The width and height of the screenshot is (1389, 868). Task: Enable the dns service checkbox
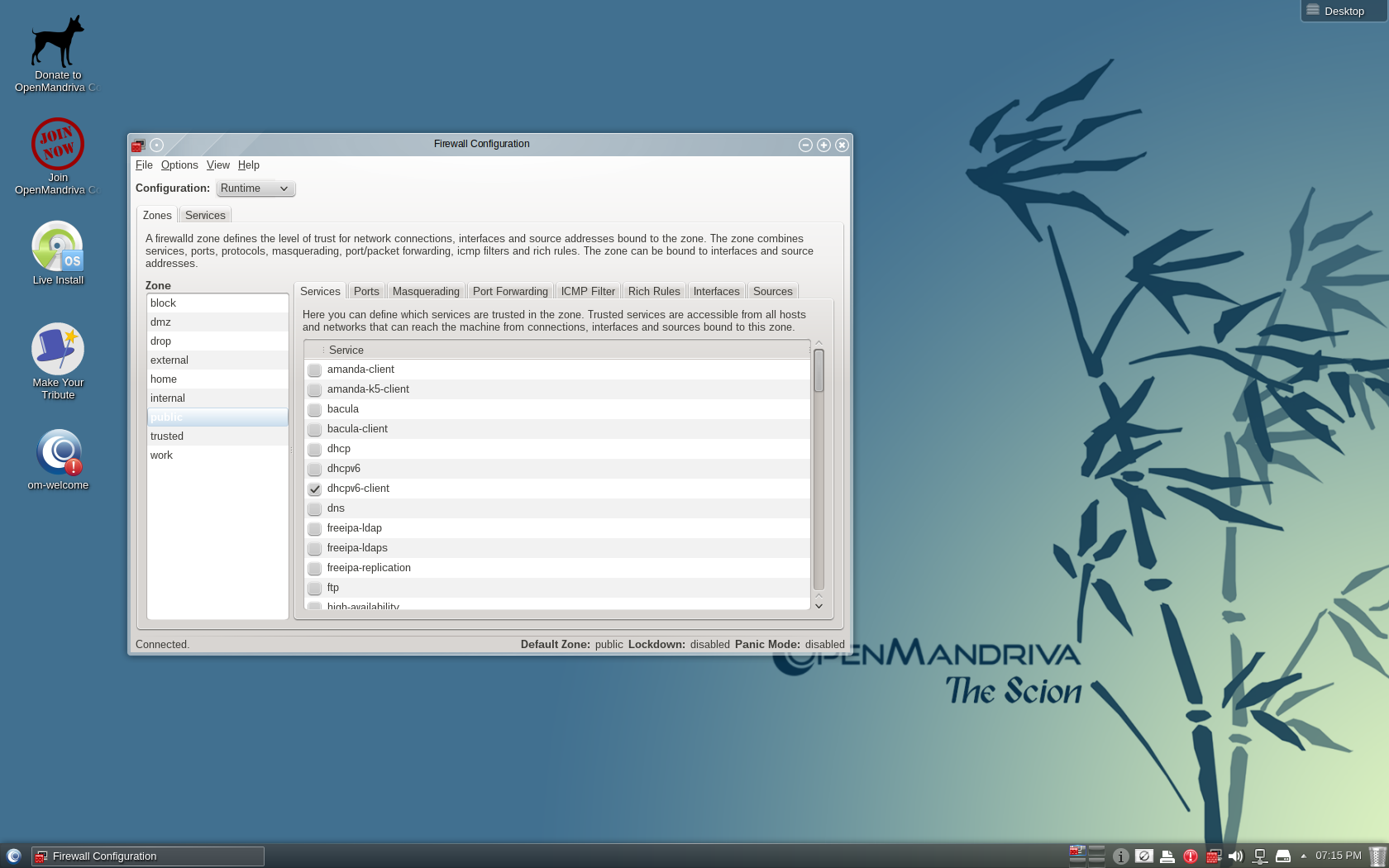coord(315,508)
